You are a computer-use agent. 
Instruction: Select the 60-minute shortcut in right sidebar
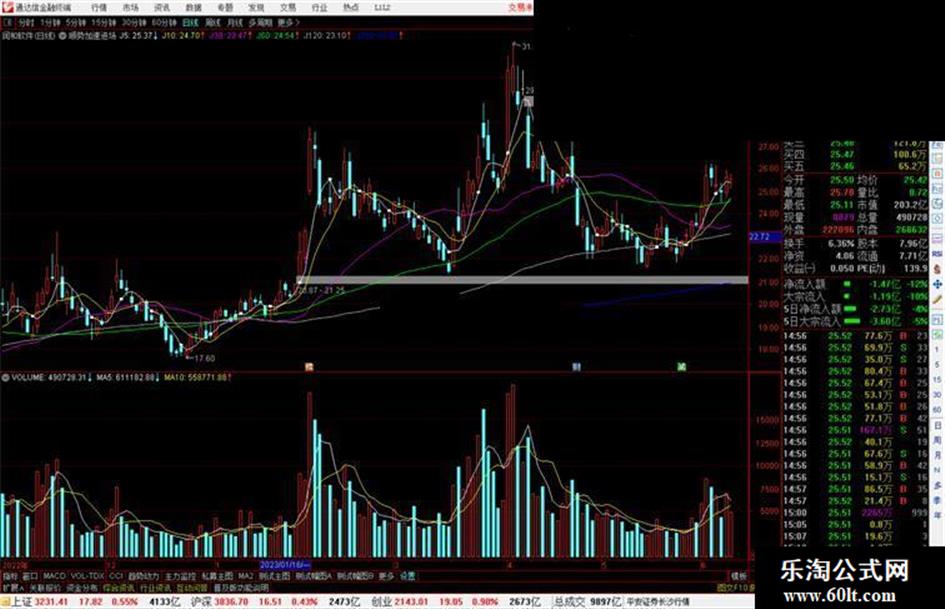point(938,409)
